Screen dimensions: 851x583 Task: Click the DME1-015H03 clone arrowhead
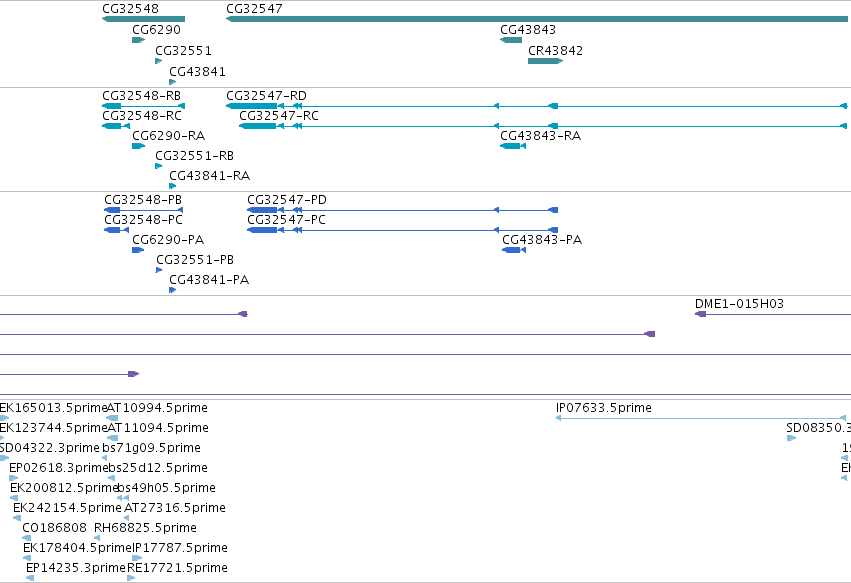pos(701,314)
